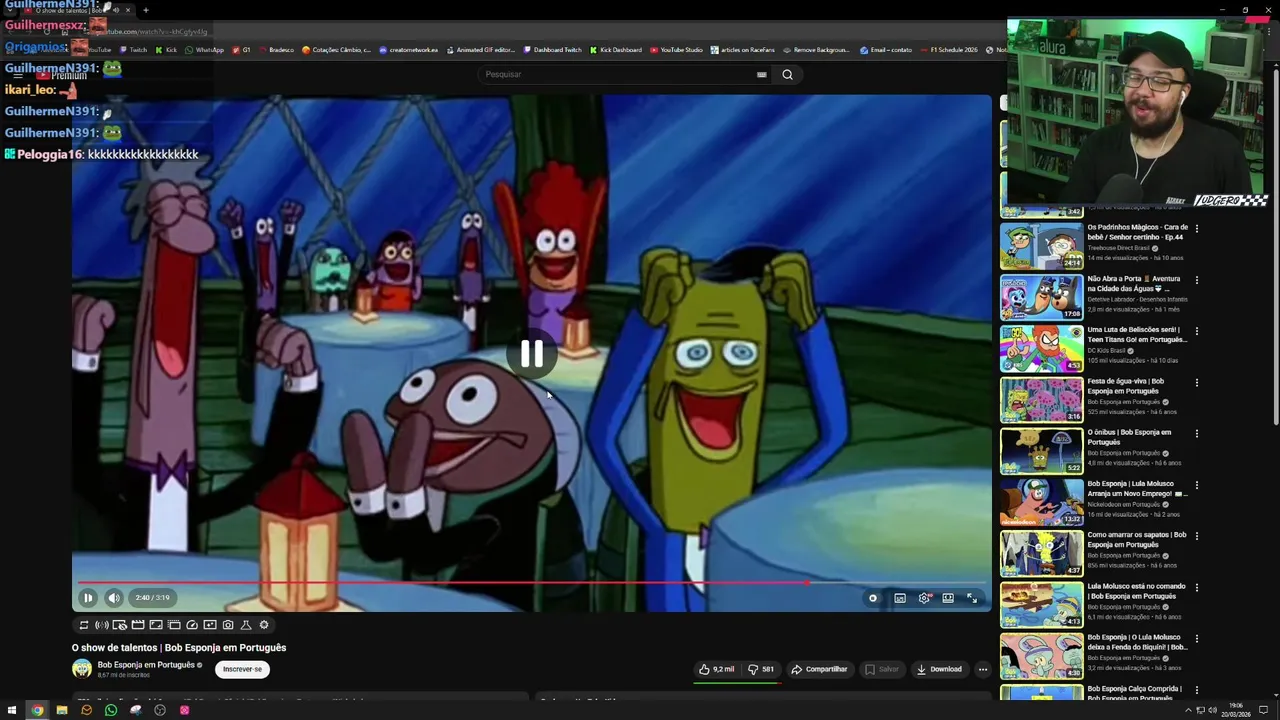Open the F1 Schedule 2026 bookmark
The width and height of the screenshot is (1280, 720).
949,50
